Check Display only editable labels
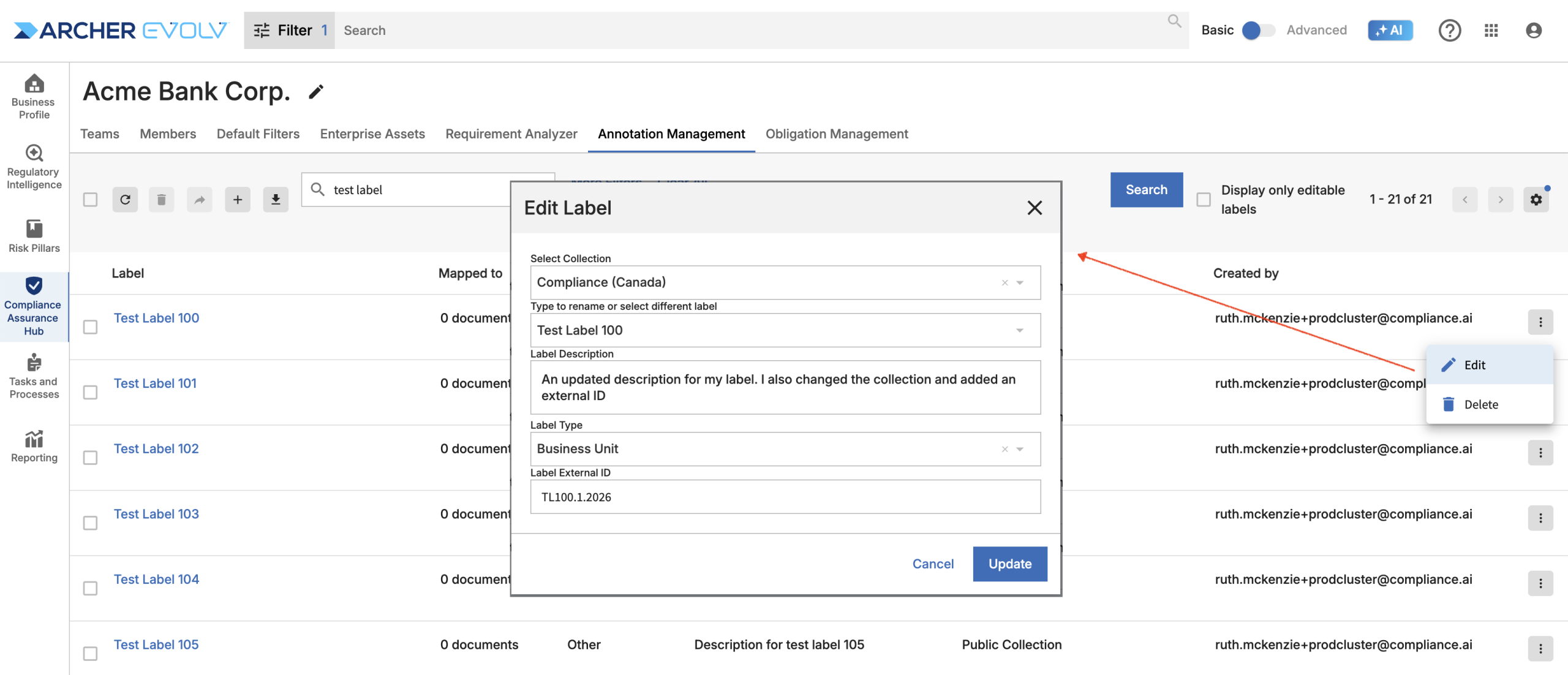The image size is (1568, 675). [x=1204, y=200]
